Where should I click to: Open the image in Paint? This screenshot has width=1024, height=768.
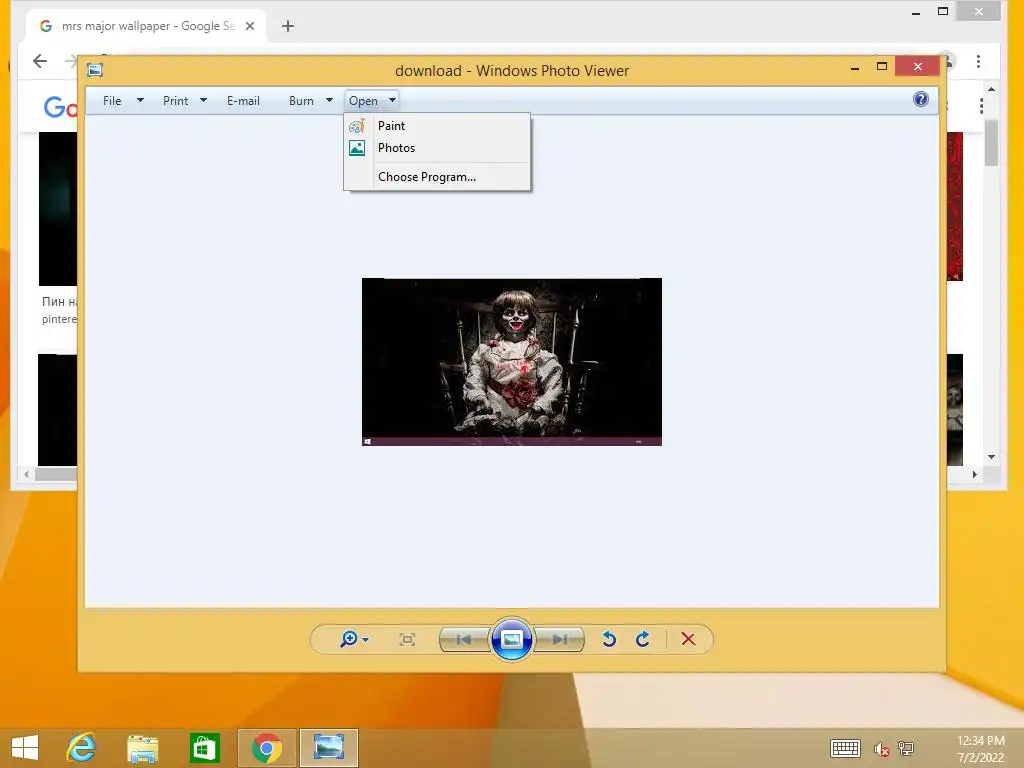click(437, 125)
